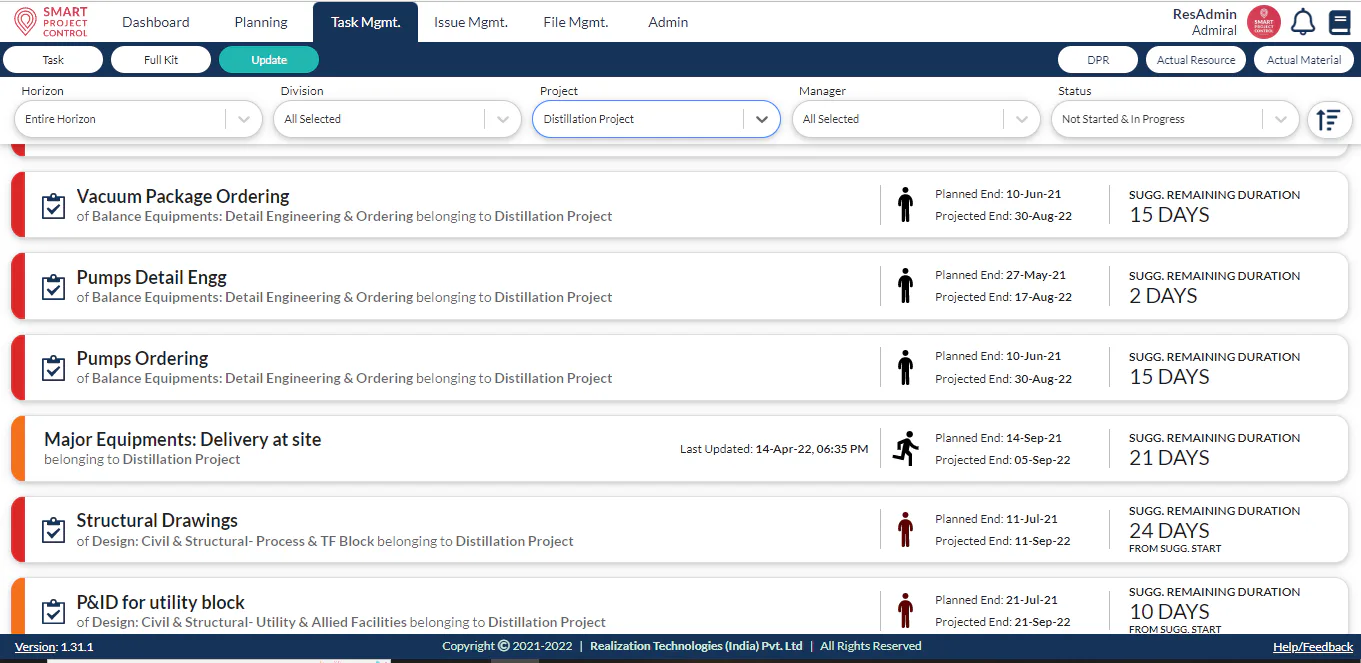The height and width of the screenshot is (663, 1361).
Task: Open the Help/Feedback link
Action: [x=1313, y=647]
